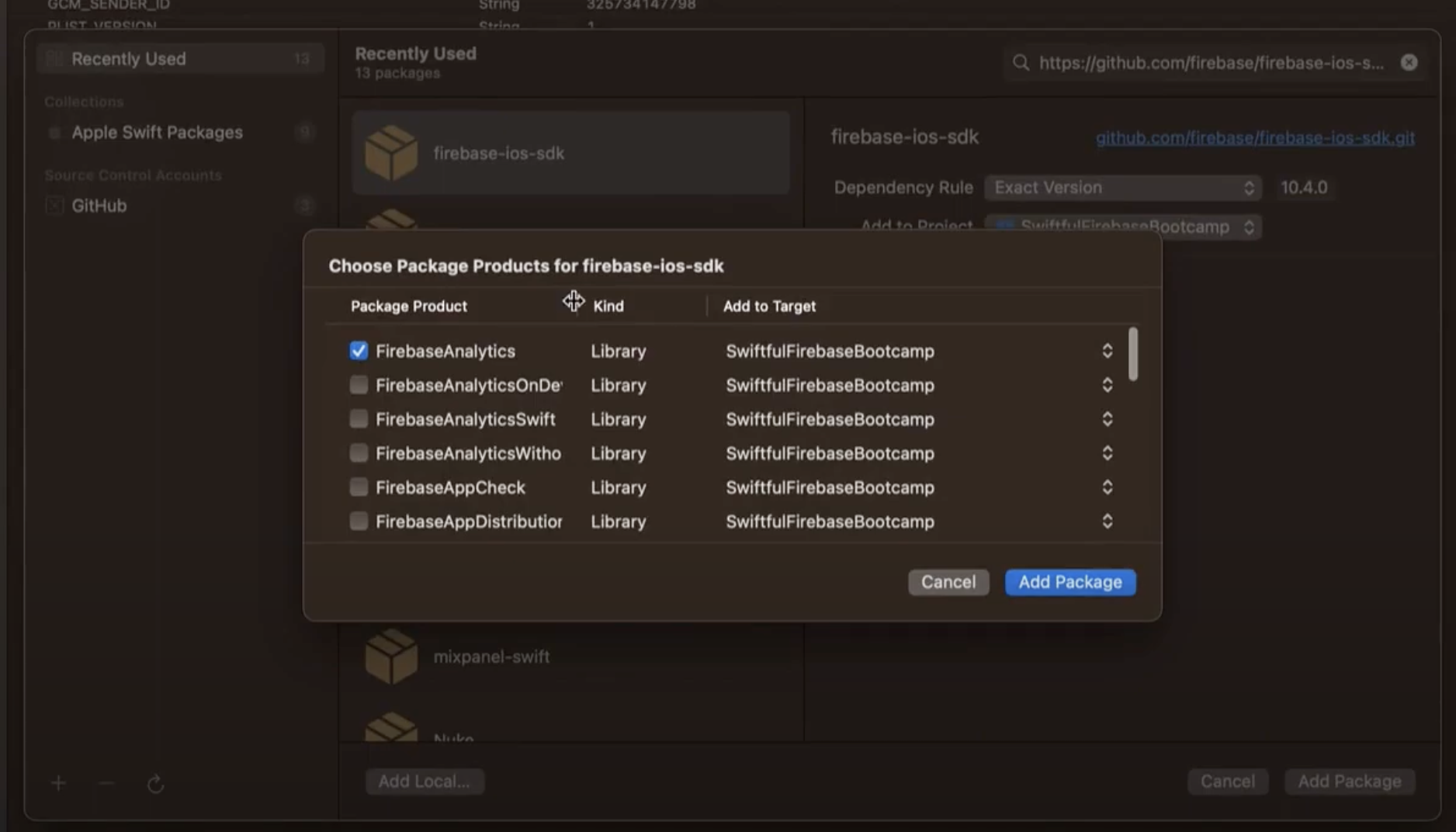Screen dimensions: 1456x832
Task: Click the Add Local... button
Action: click(425, 782)
